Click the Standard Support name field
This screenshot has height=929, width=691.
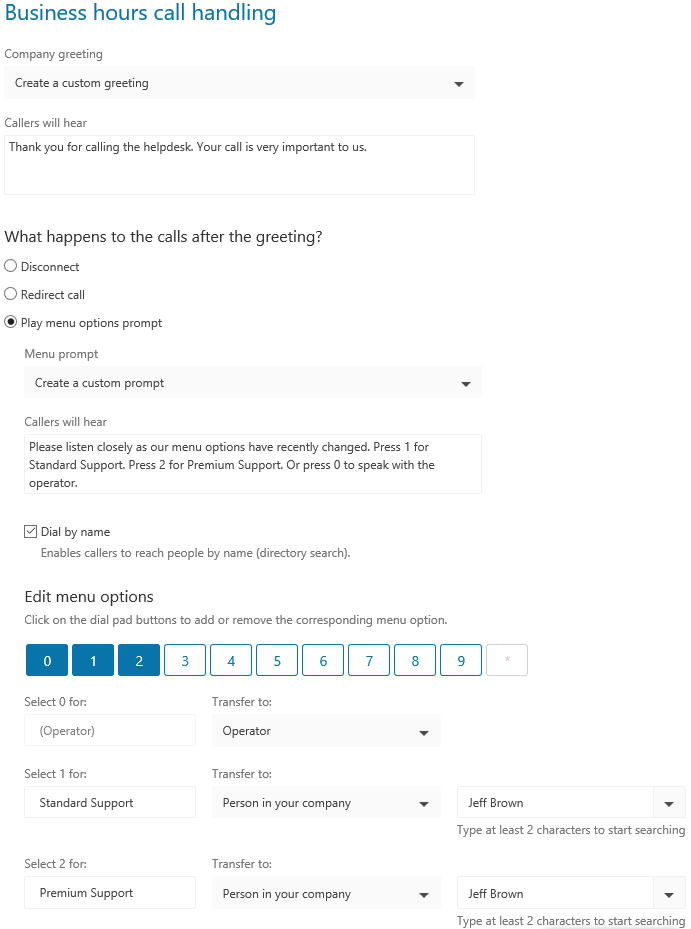[110, 803]
